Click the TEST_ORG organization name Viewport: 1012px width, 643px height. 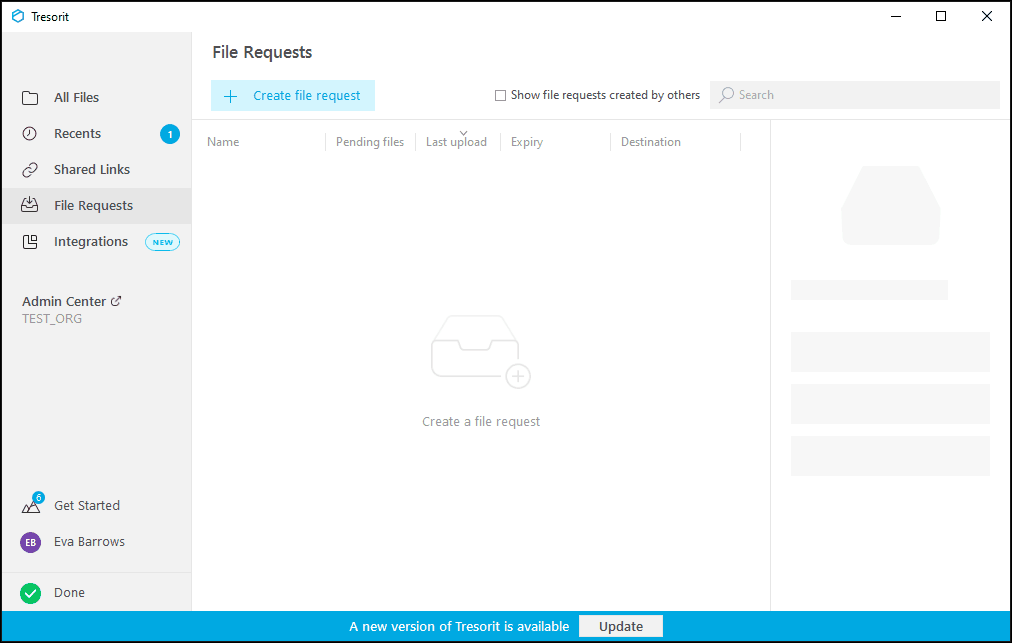52,319
